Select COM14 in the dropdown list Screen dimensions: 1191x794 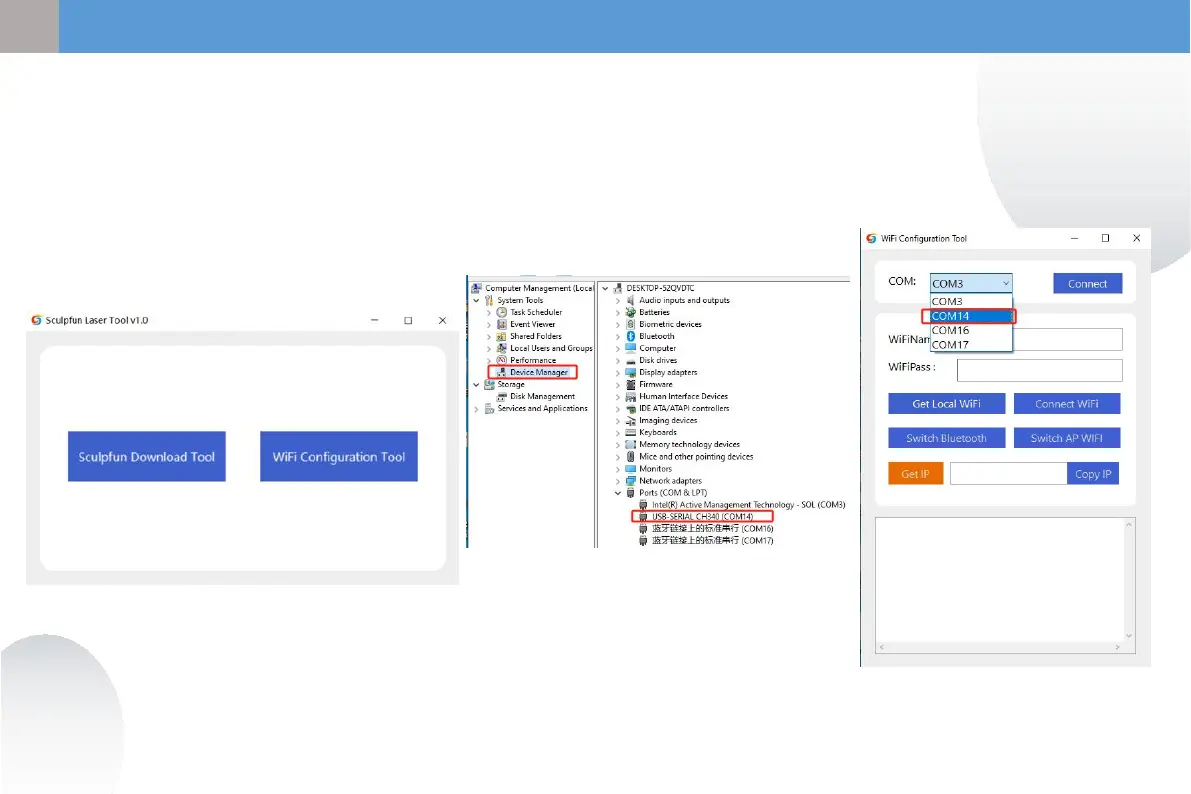tap(971, 316)
